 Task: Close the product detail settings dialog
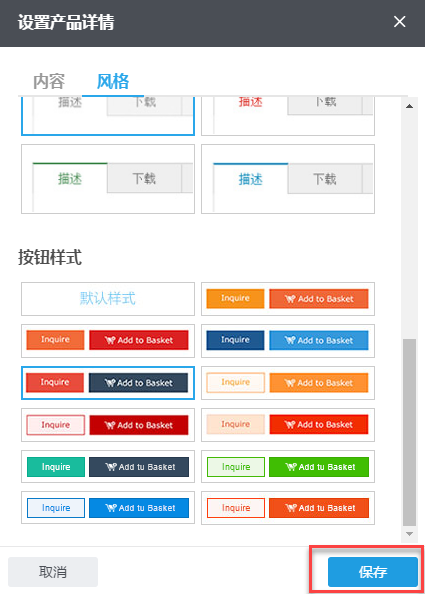(x=399, y=22)
